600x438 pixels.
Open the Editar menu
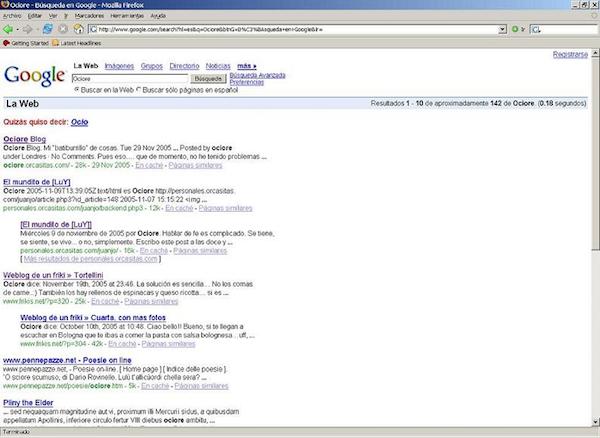click(x=34, y=16)
